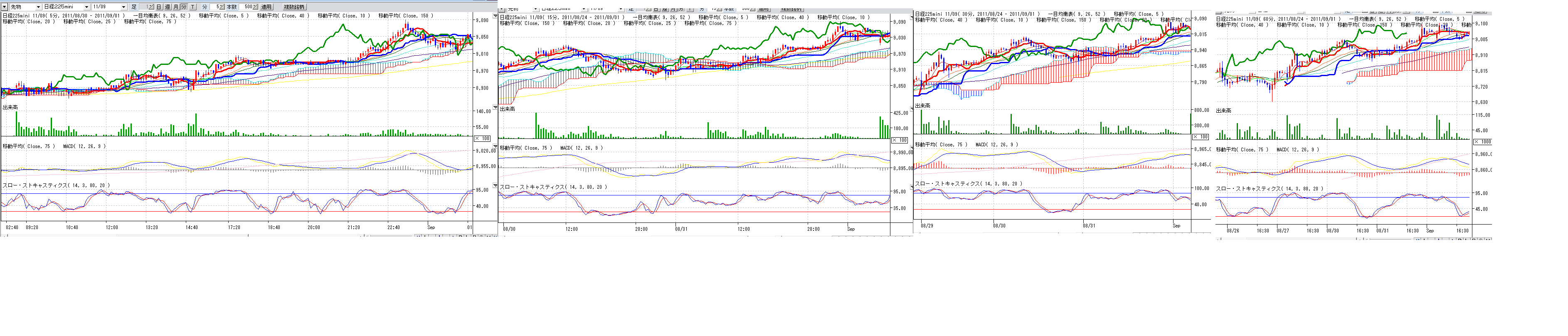Click the tick chart T button

tap(192, 7)
